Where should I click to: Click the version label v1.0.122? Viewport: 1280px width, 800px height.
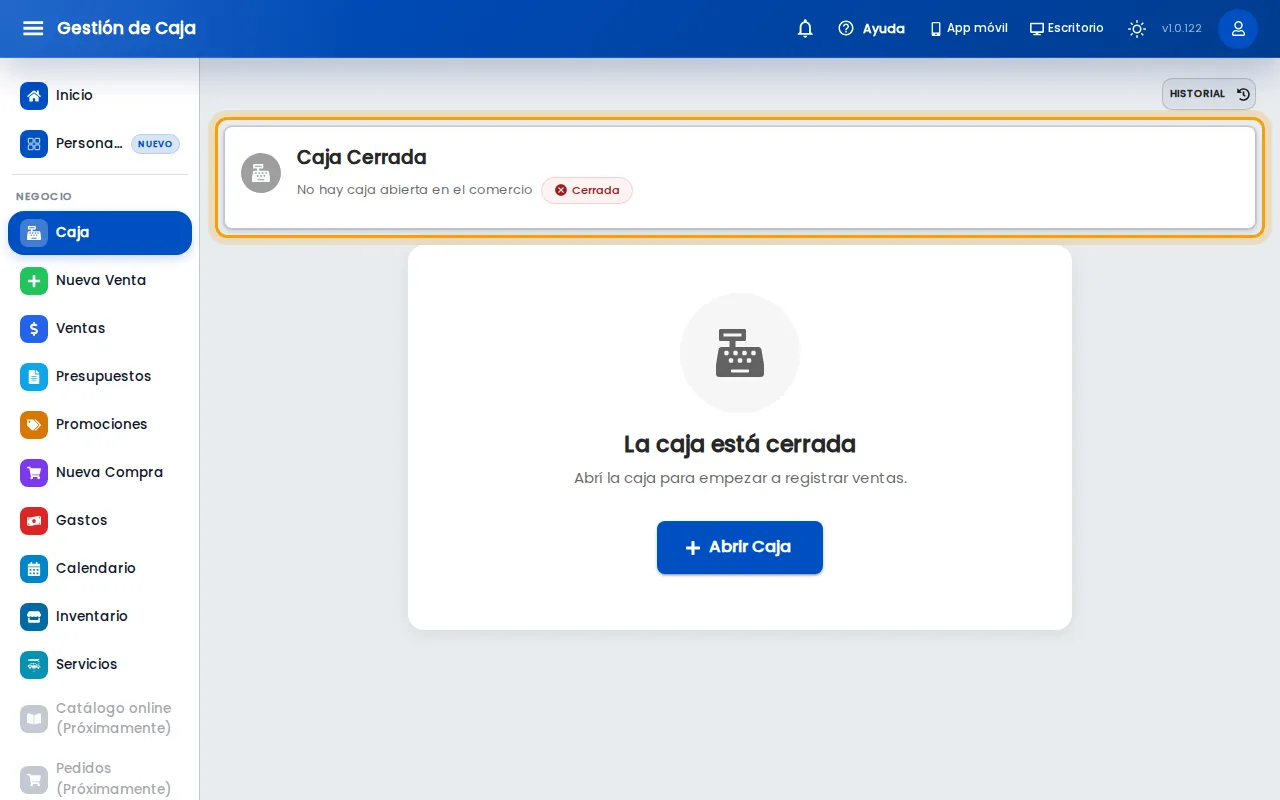(1182, 28)
